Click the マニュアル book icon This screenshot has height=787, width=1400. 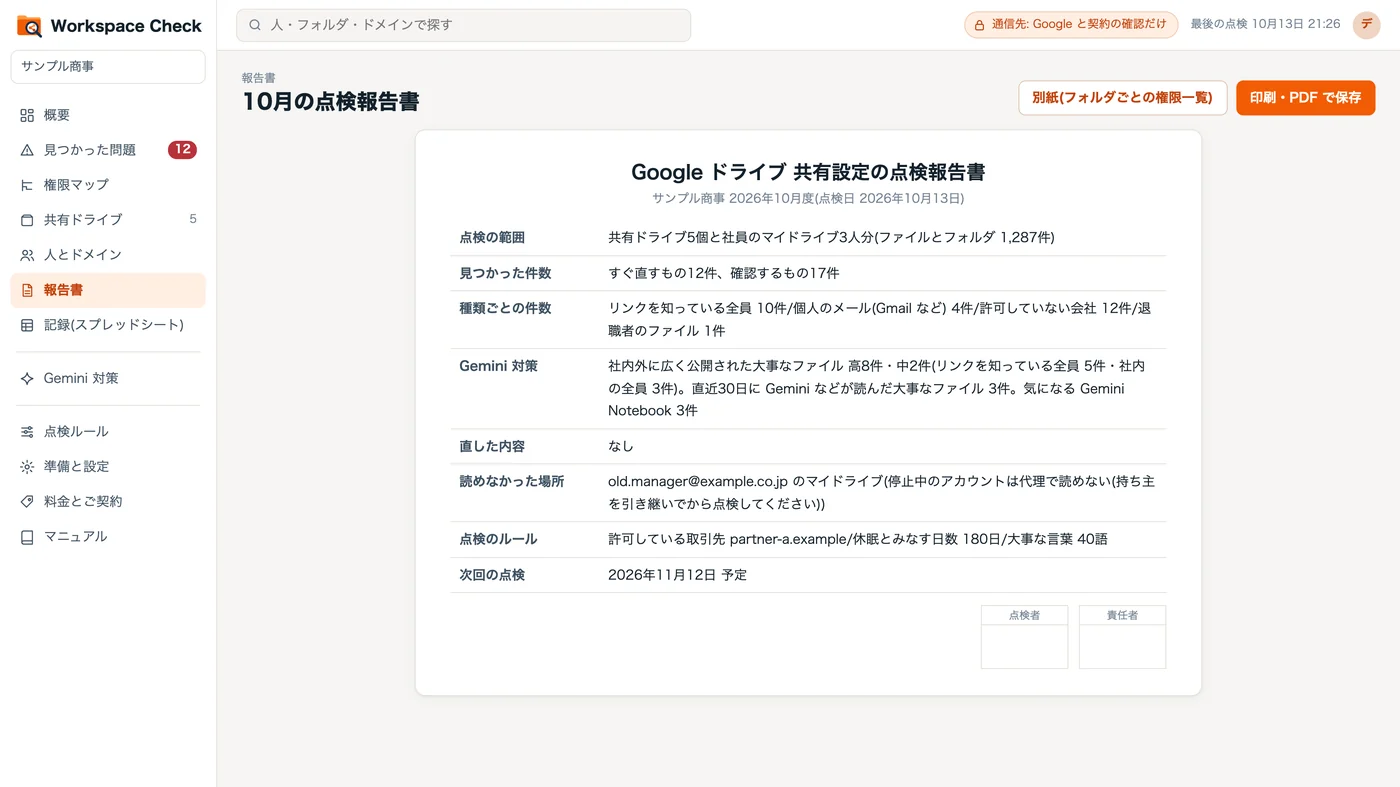click(27, 537)
